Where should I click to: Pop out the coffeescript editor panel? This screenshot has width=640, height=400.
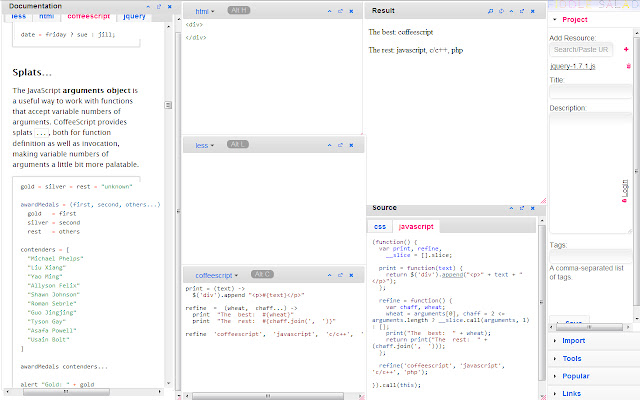click(340, 276)
